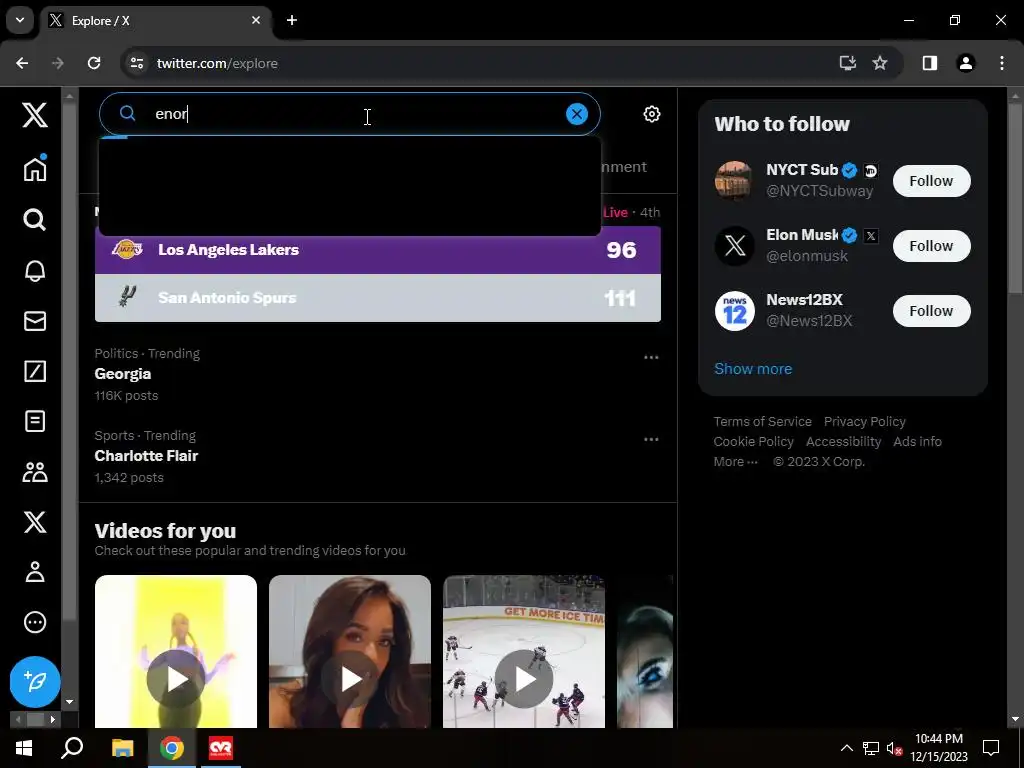Viewport: 1024px width, 768px height.
Task: Click the twitter.com/explore address bar
Action: 217,63
